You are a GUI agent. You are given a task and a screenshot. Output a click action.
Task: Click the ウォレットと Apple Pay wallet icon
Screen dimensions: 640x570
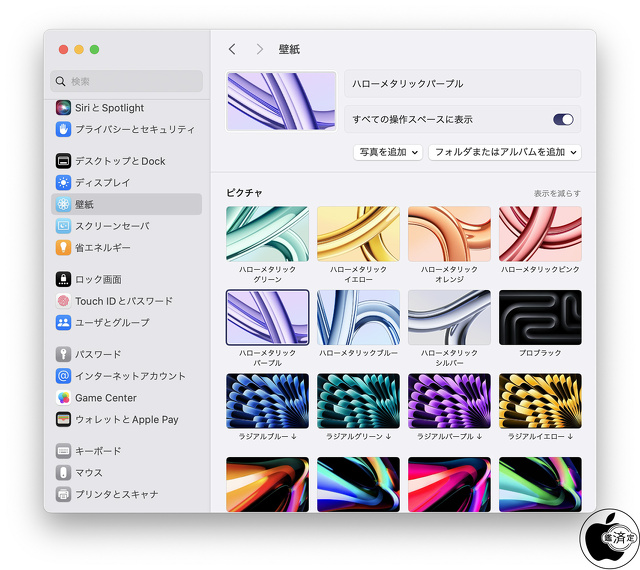tap(63, 419)
